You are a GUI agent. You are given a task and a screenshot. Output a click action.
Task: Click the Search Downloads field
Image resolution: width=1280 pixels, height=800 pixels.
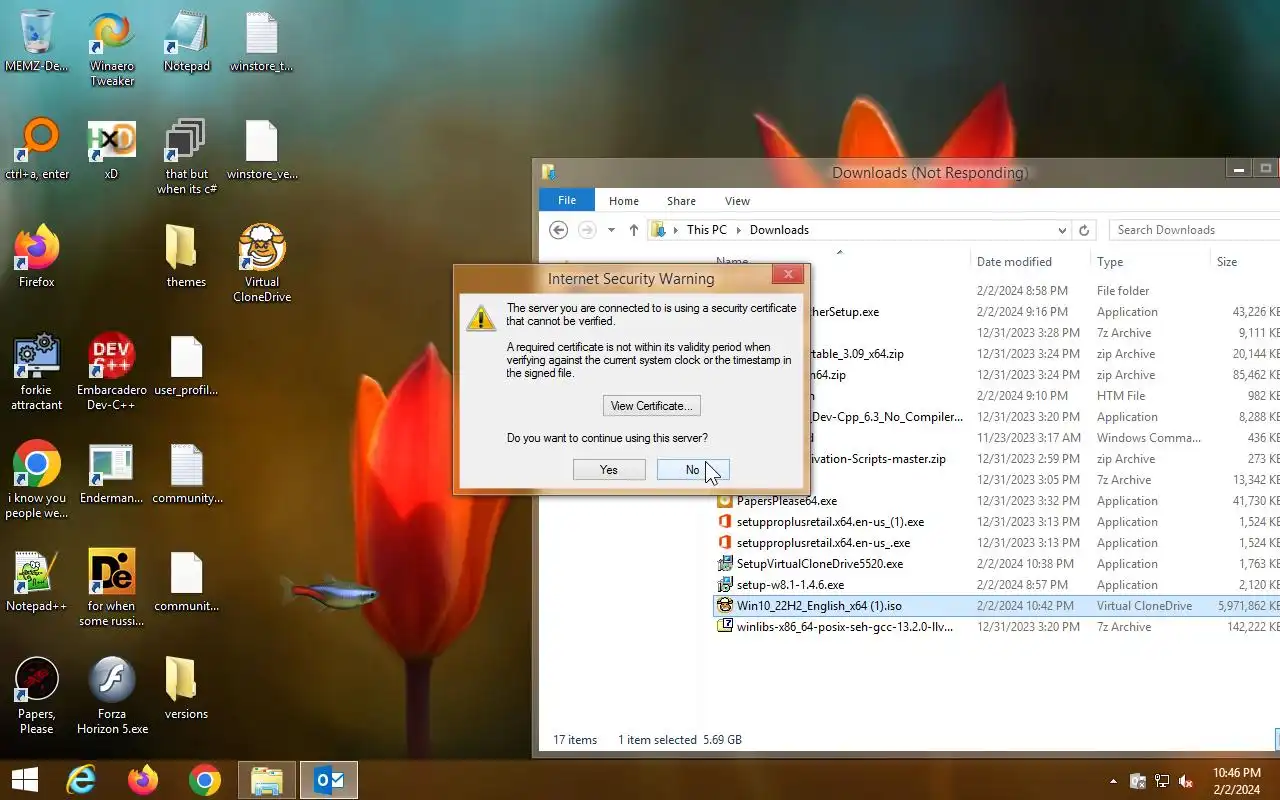pos(1194,230)
